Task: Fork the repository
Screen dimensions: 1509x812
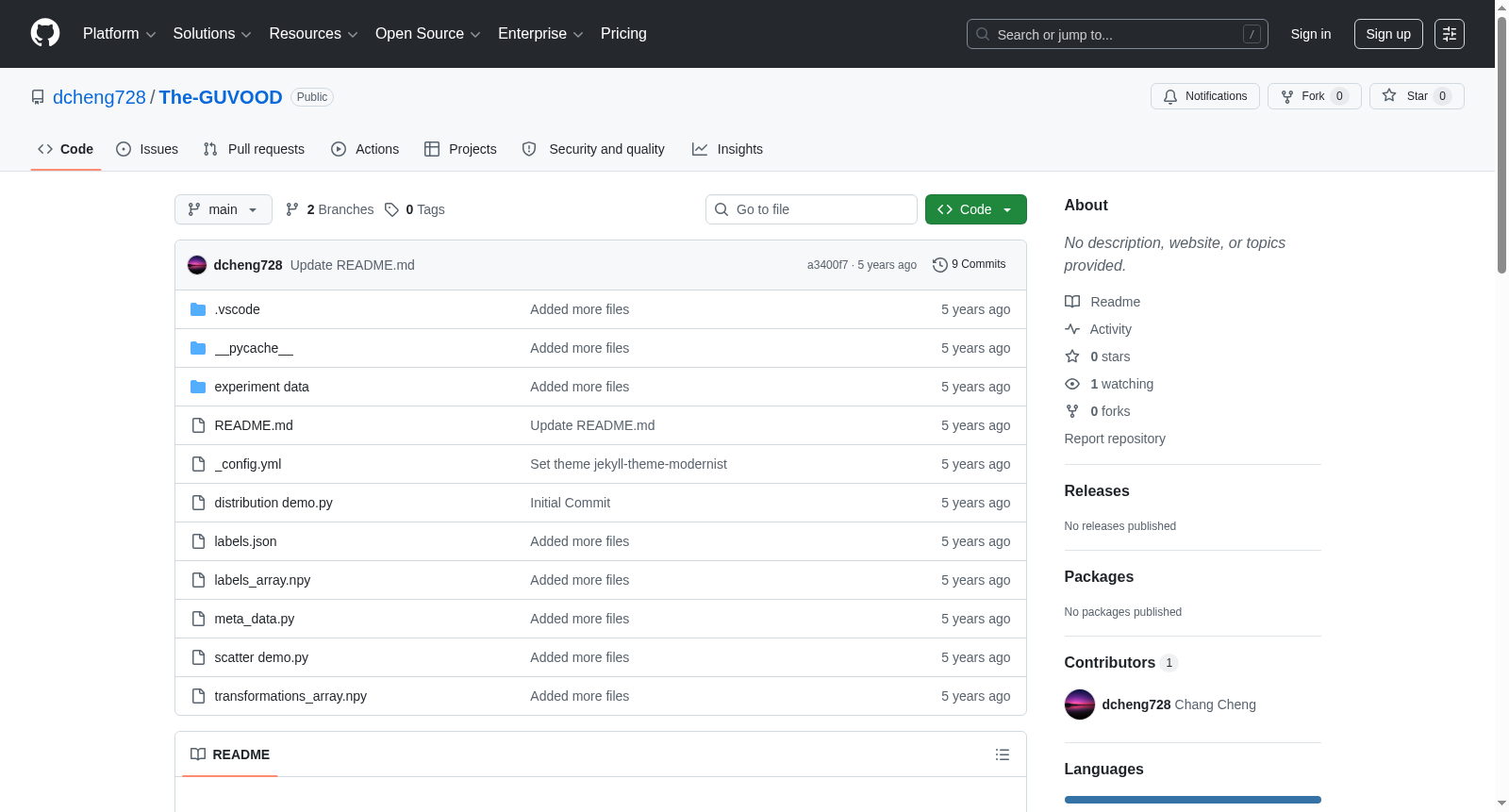Action: click(1315, 96)
